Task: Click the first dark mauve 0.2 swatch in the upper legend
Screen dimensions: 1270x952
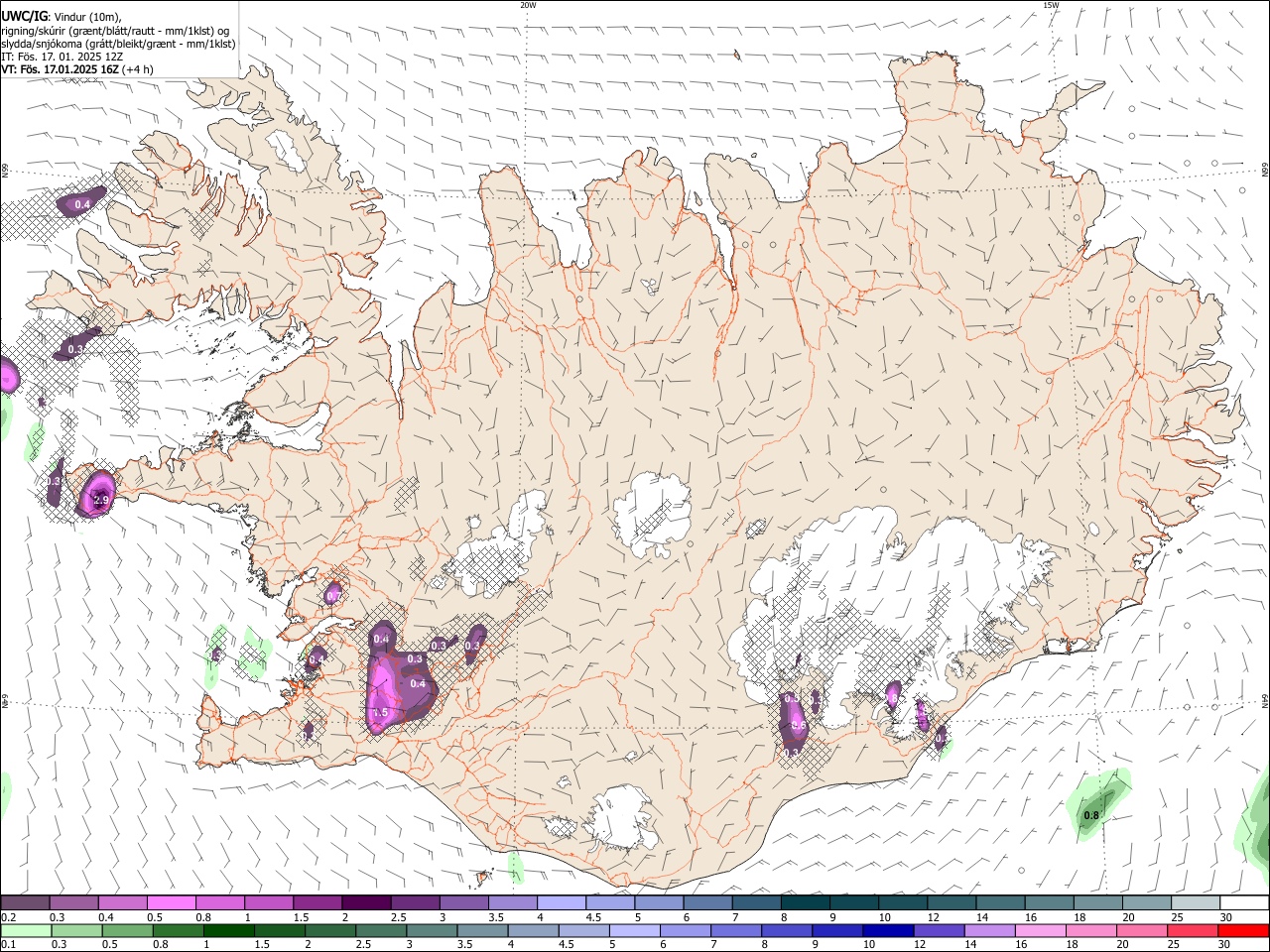Action: pyautogui.click(x=24, y=903)
